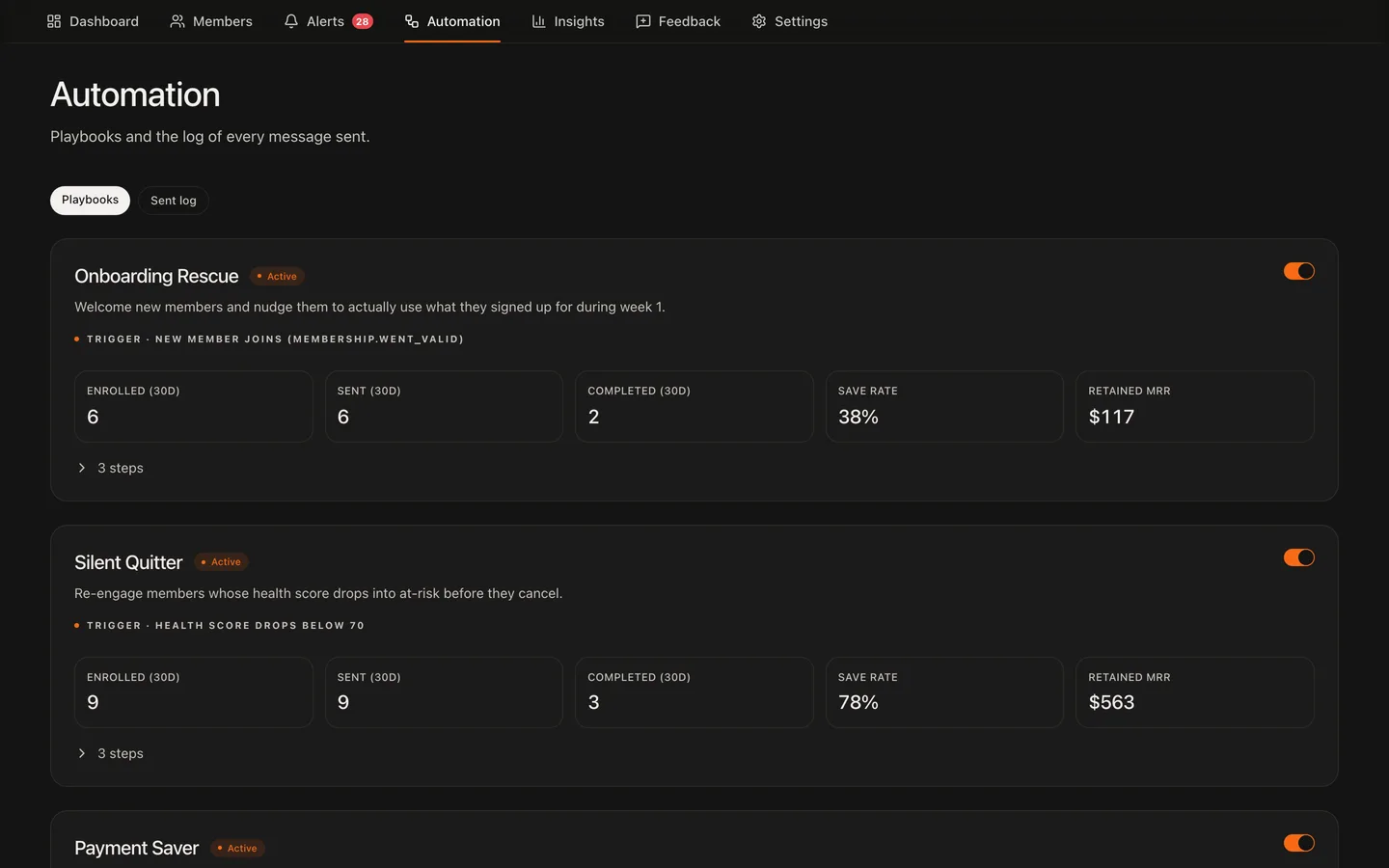
Task: Click the 'New member joins' trigger line
Action: tap(269, 339)
